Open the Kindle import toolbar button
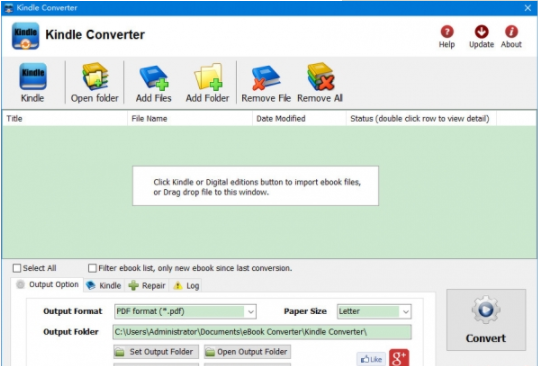The height and width of the screenshot is (366, 538). click(33, 83)
